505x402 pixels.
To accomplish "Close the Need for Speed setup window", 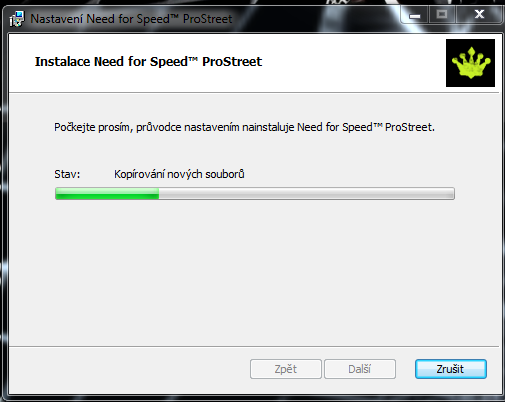I will pos(479,15).
